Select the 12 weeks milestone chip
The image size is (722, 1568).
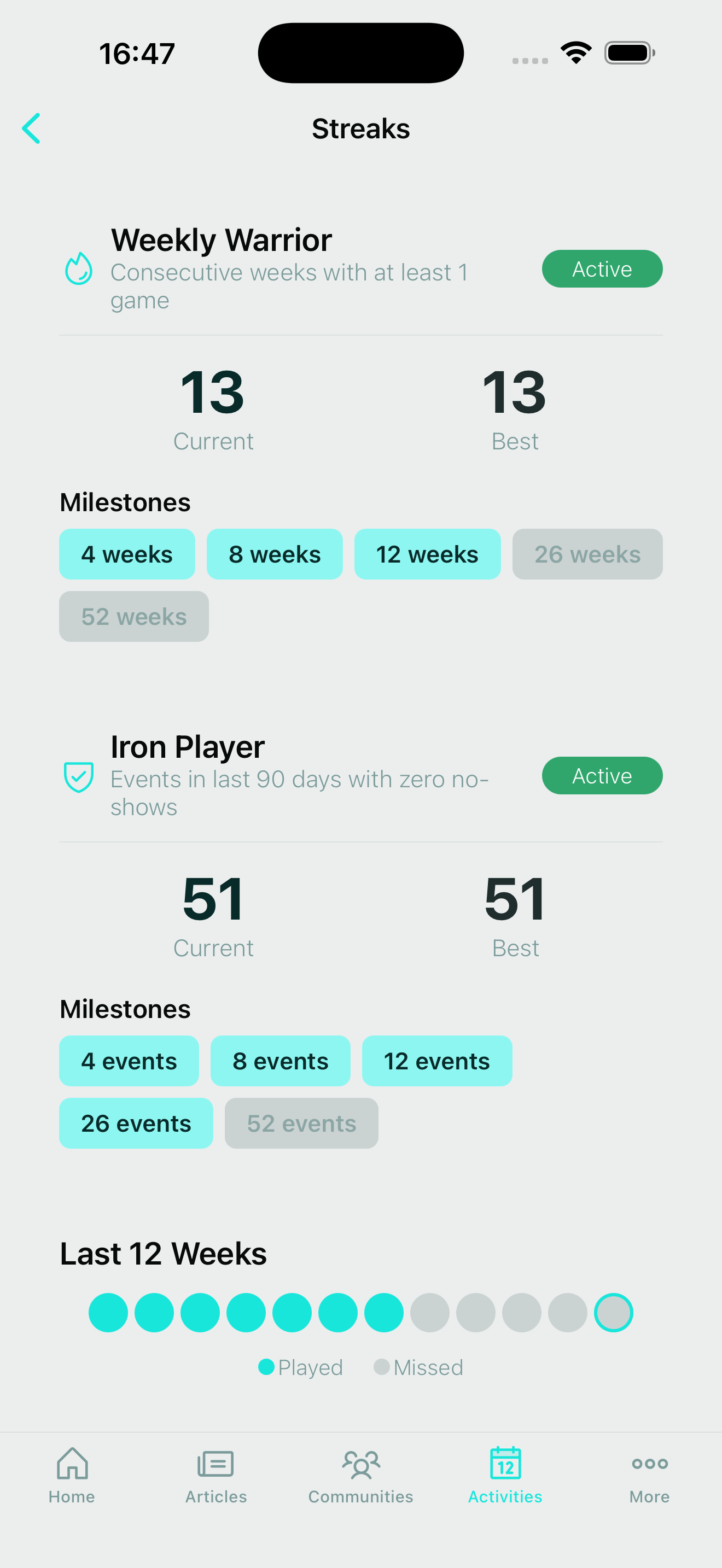point(427,554)
